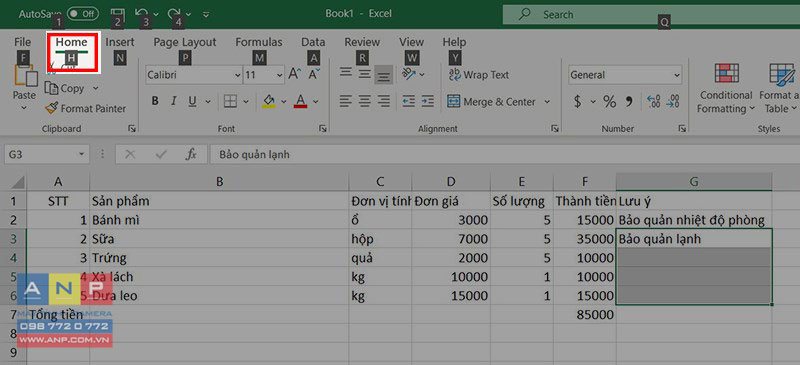Screen dimensions: 800x365
Task: Switch to the View tab
Action: pyautogui.click(x=411, y=42)
